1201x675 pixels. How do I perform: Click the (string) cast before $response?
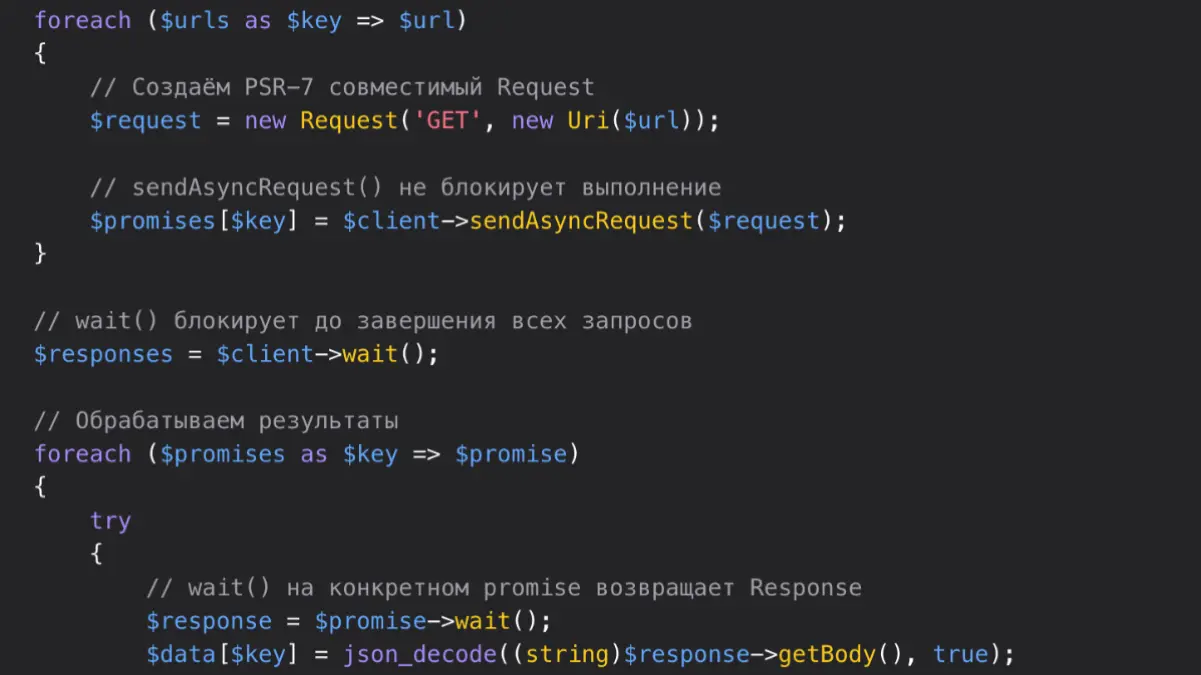(x=563, y=653)
